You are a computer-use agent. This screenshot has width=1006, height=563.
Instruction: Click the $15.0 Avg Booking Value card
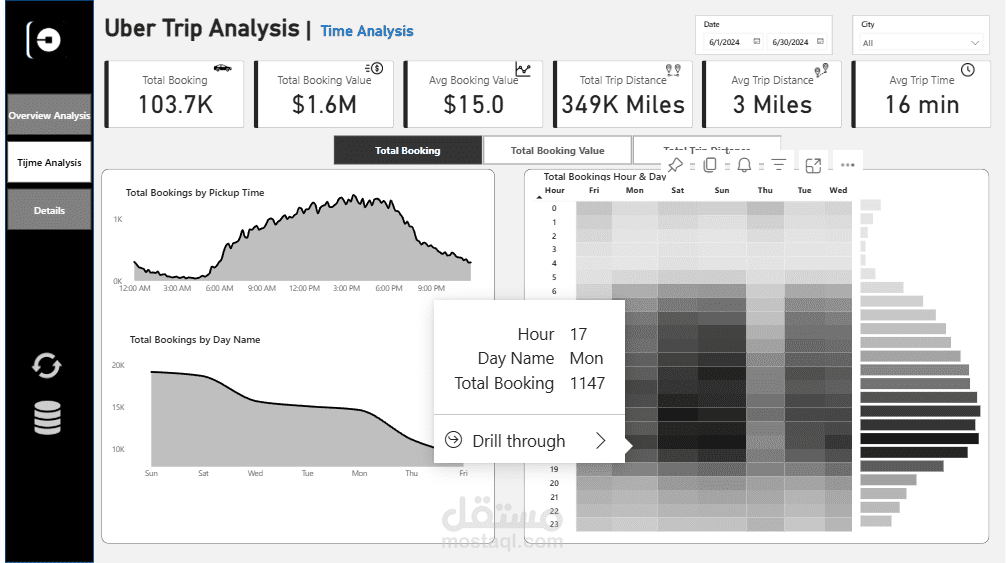[473, 94]
